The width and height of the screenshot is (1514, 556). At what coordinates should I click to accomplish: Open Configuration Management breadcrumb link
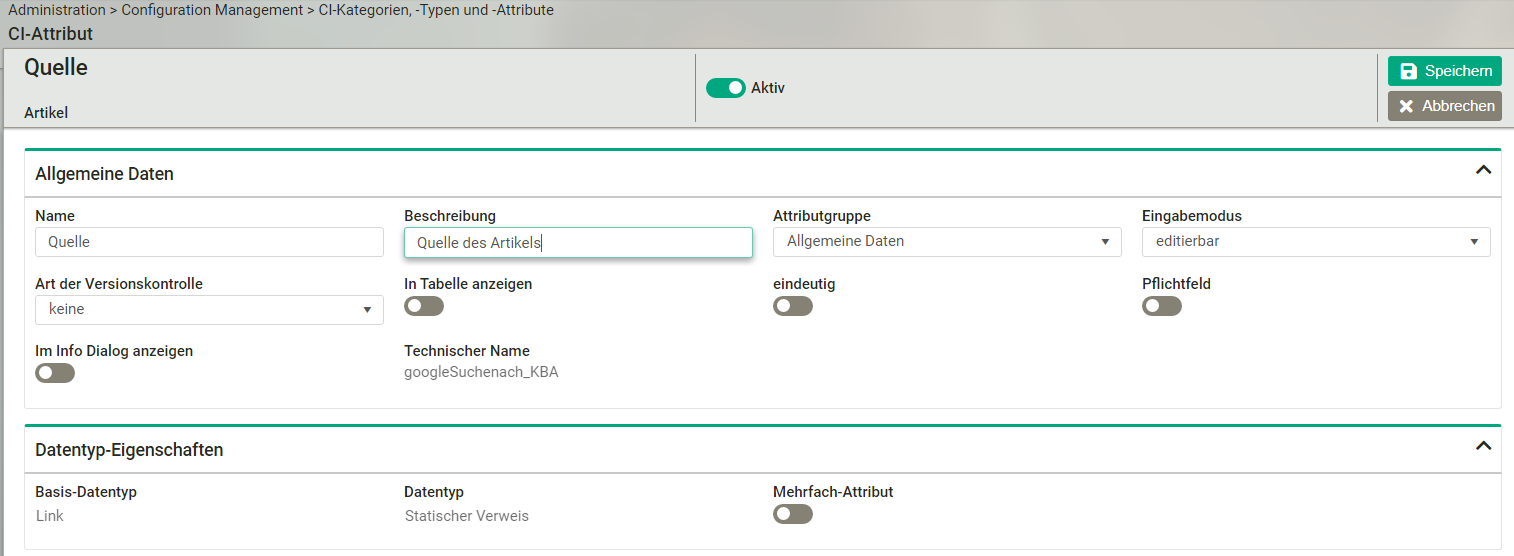click(x=211, y=10)
